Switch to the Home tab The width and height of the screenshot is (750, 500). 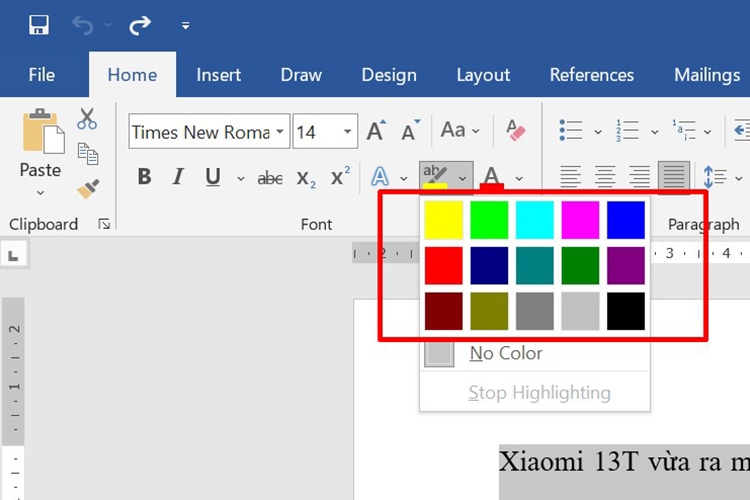[132, 75]
